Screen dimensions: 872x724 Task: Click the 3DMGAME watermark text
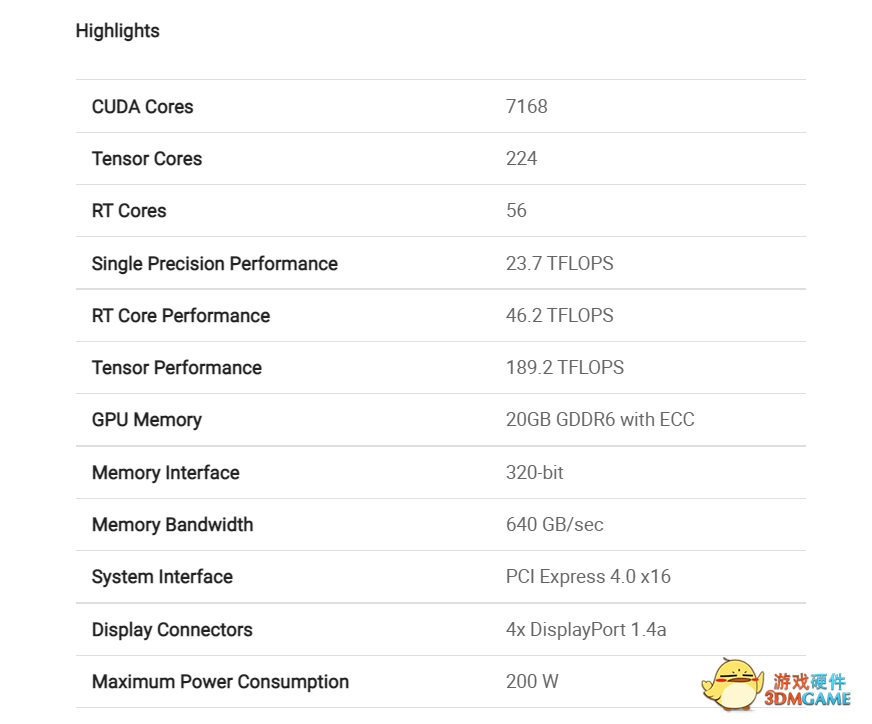[x=810, y=698]
